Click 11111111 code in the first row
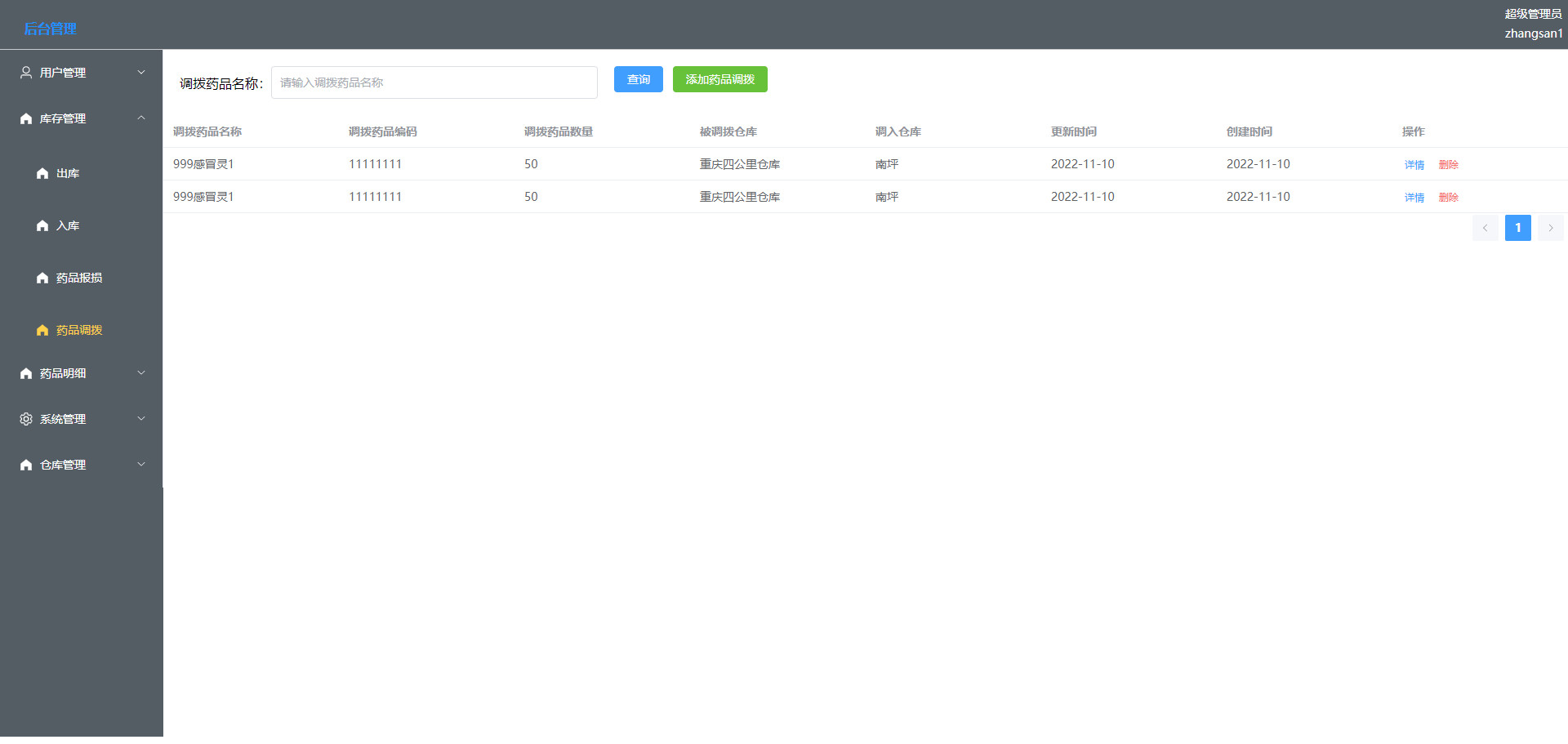Screen dimensions: 1568x744 (376, 164)
